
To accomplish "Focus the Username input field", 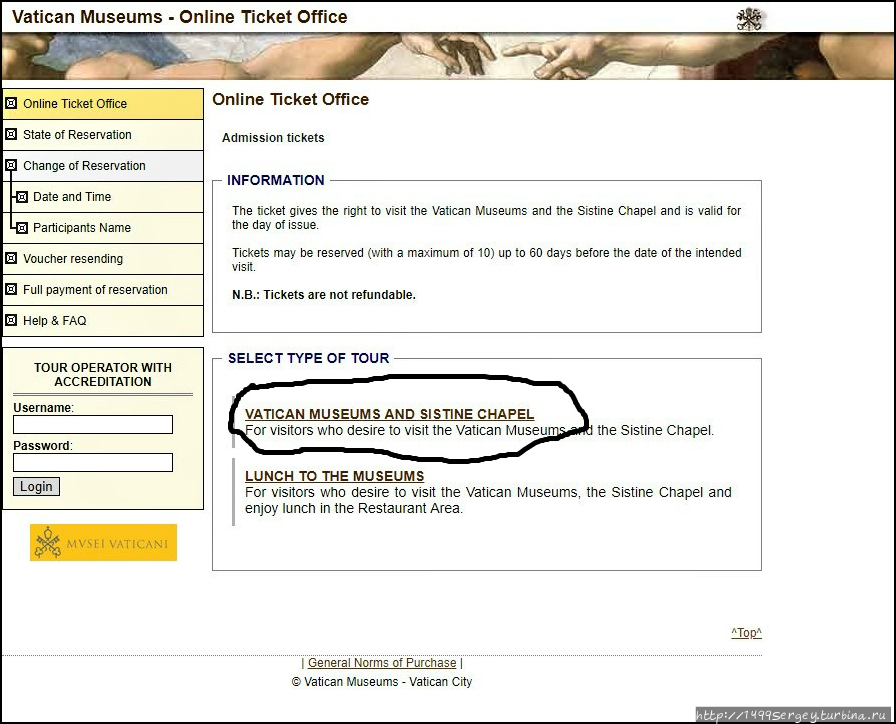I will [x=93, y=425].
